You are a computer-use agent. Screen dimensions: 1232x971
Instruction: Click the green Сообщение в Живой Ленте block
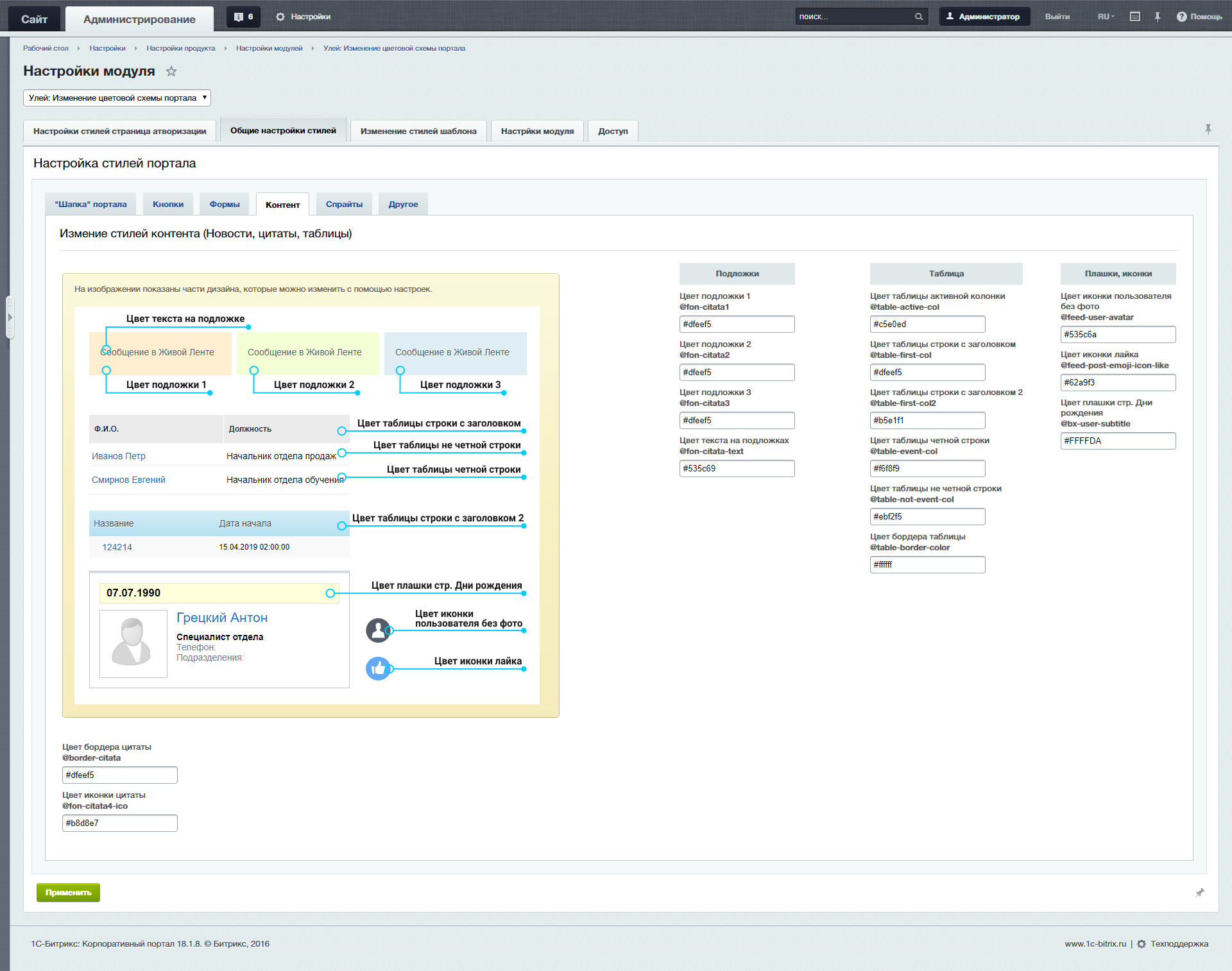click(308, 353)
